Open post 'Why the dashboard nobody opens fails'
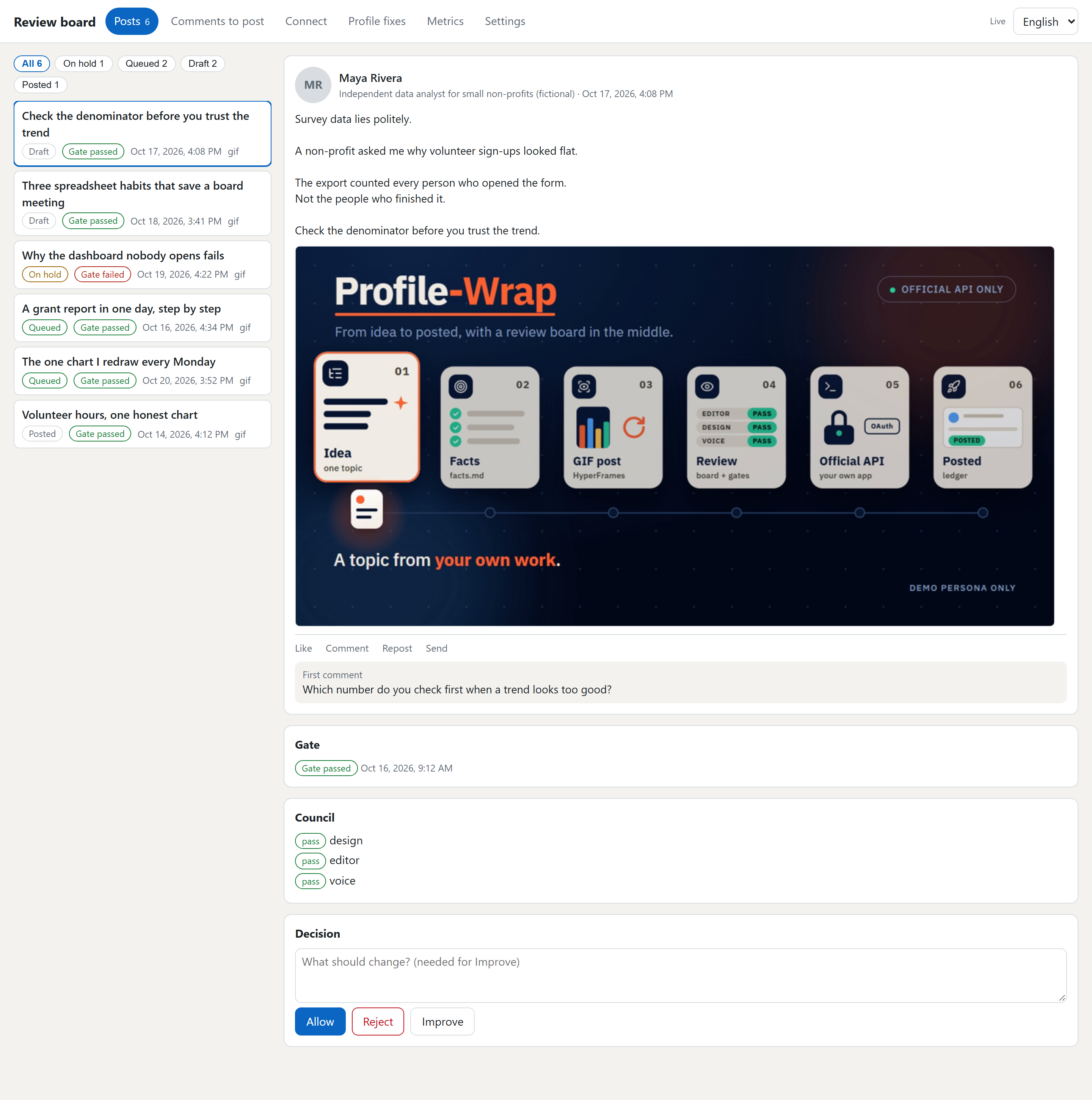 (142, 264)
